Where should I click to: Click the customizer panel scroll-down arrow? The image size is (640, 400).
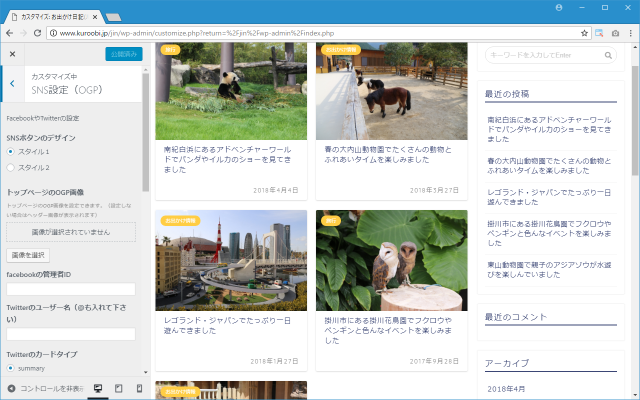(146, 372)
